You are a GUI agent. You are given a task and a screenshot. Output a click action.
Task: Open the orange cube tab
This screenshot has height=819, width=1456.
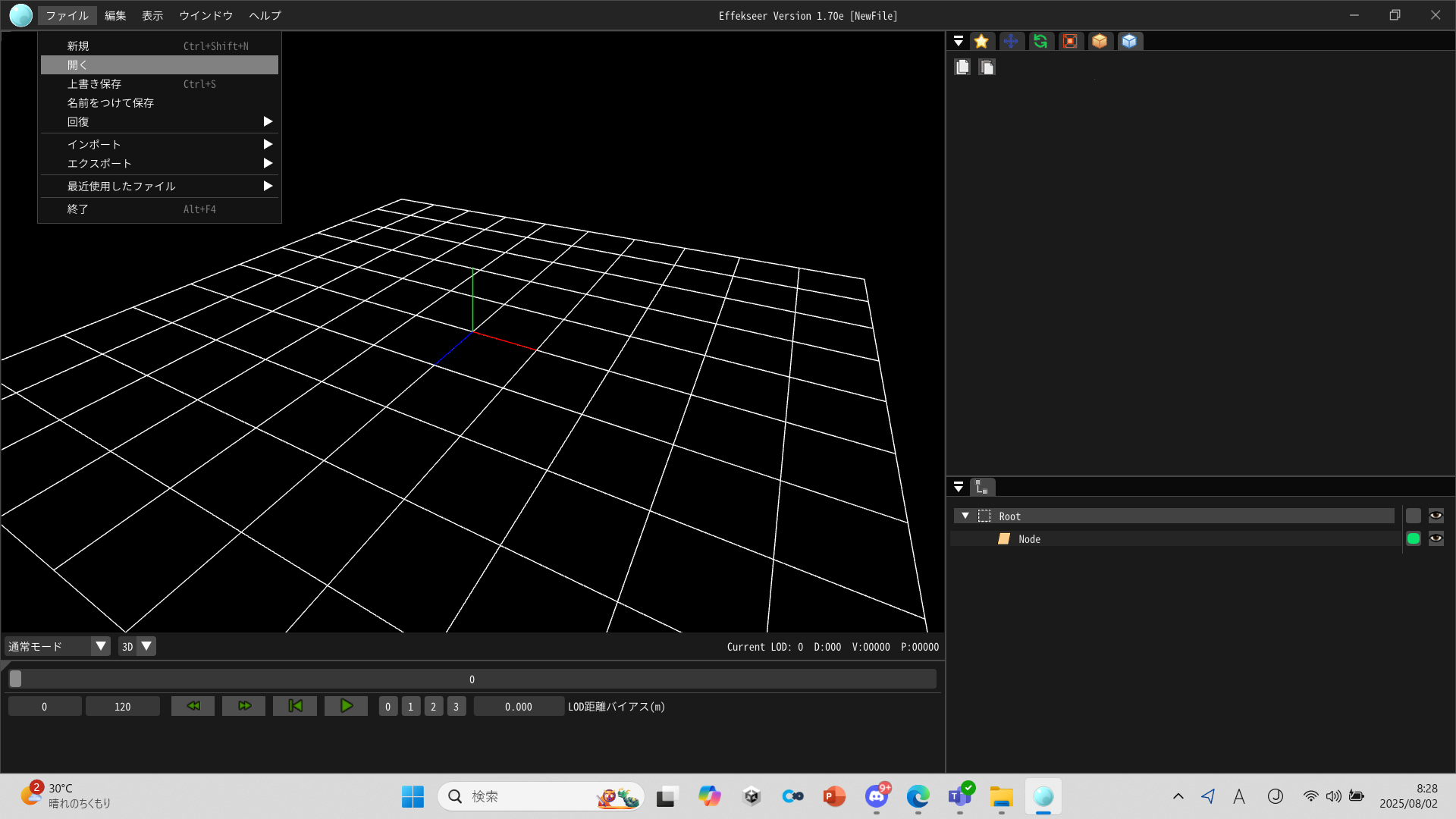[1100, 42]
